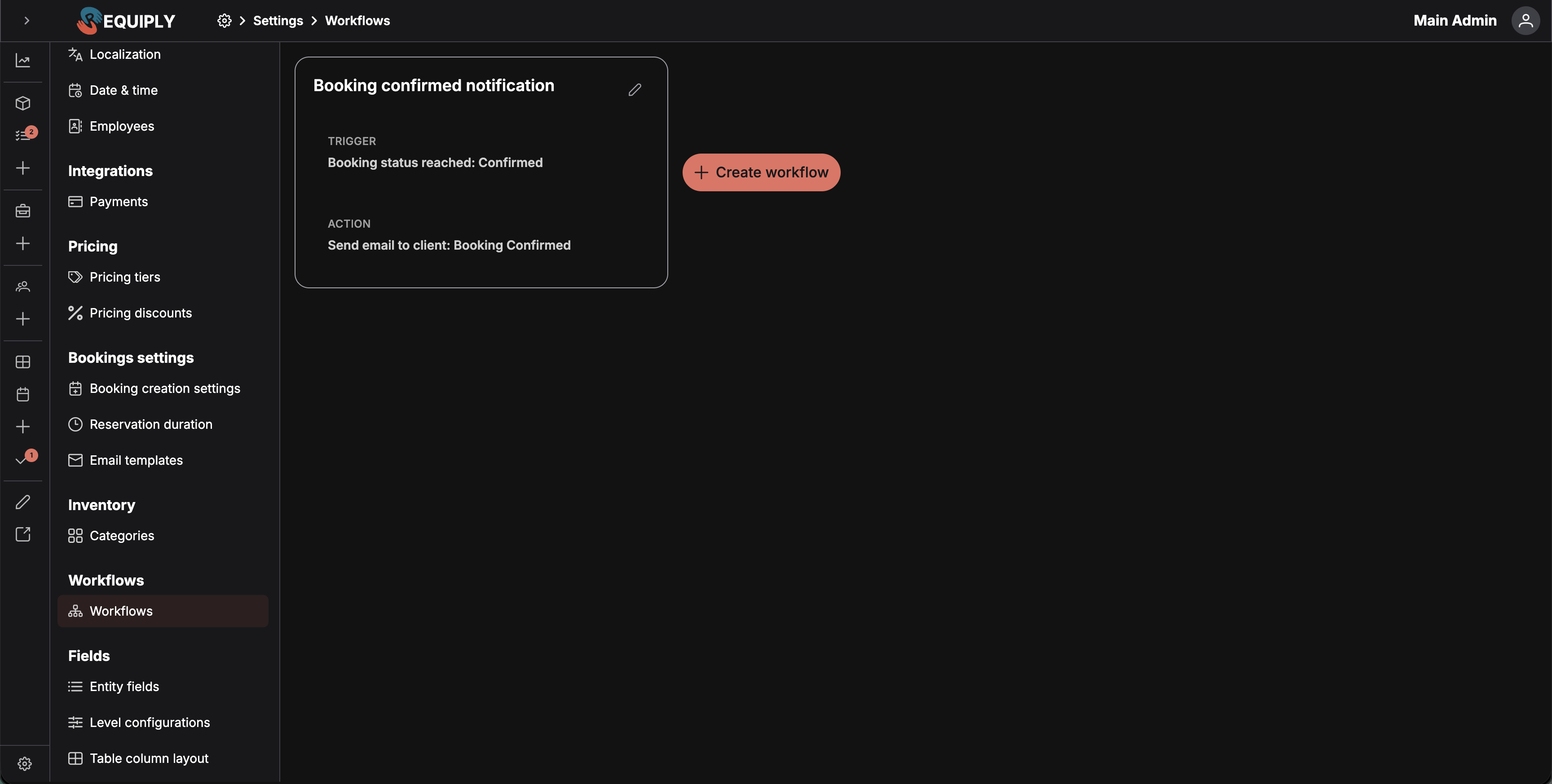Open Entity fields
The image size is (1552, 784).
point(163,687)
